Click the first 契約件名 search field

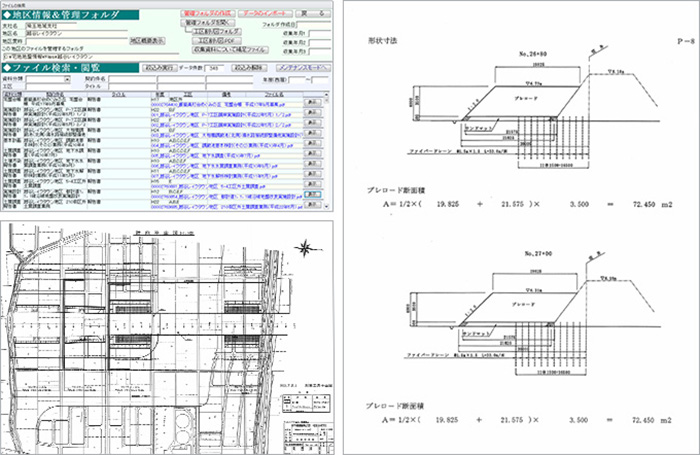coord(132,79)
